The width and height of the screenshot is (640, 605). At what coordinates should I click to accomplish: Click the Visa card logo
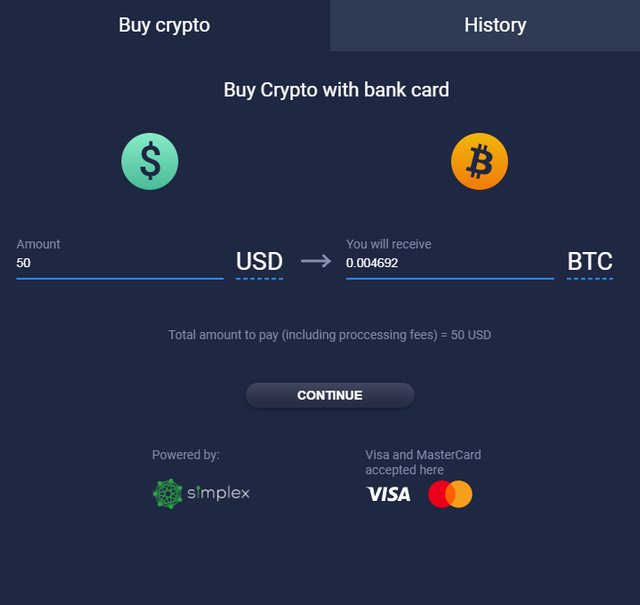pos(388,494)
